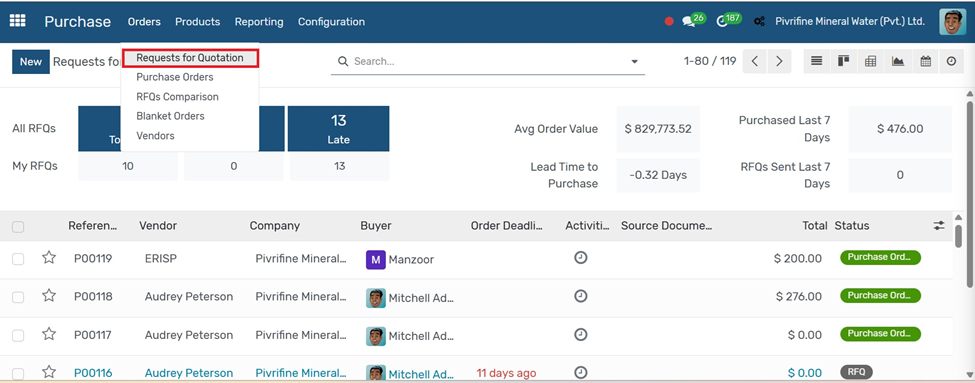Screen dimensions: 975x383
Task: Switch to the Pivot table view icon
Action: coord(871,62)
